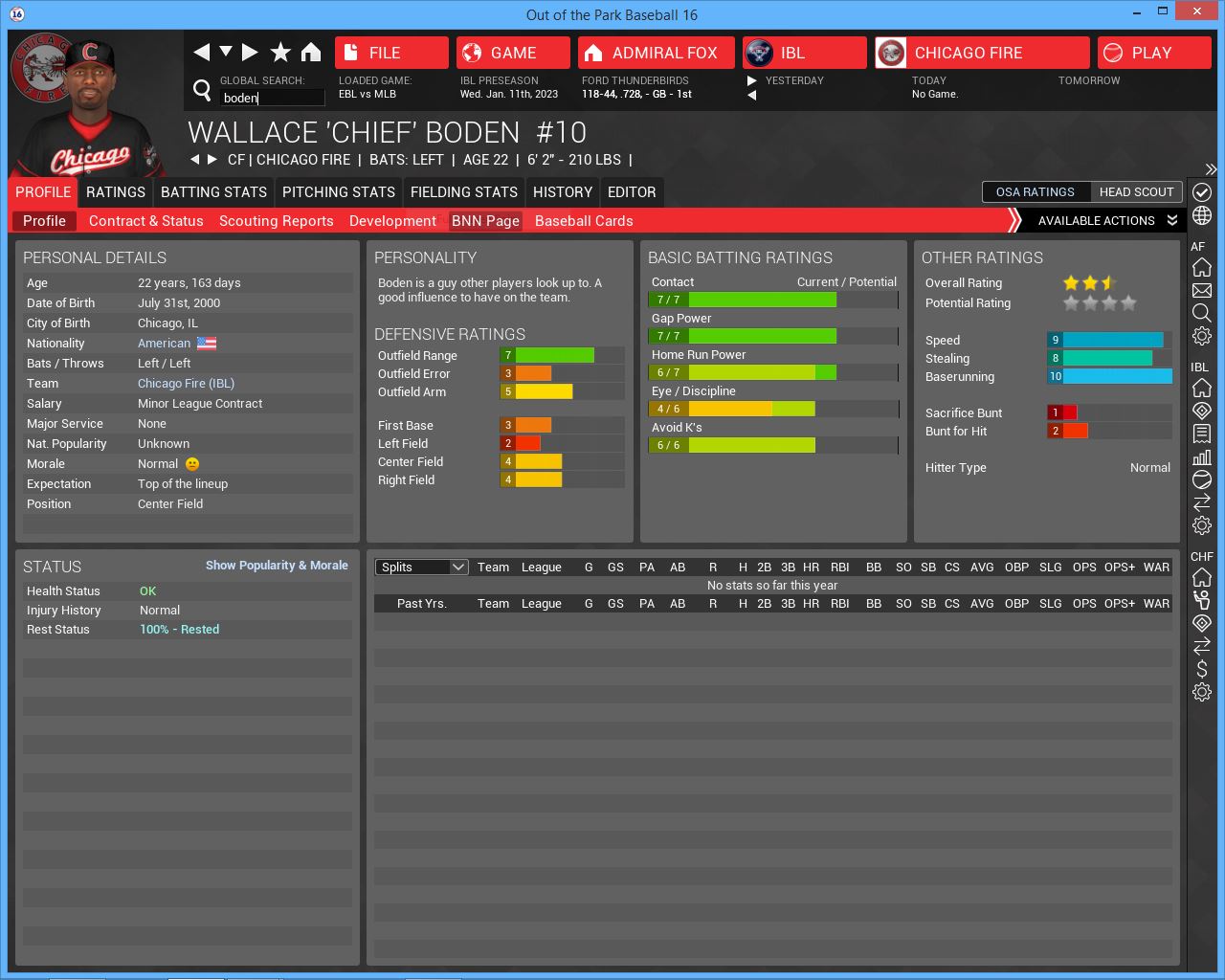Open the AF mail envelope icon
1225x980 pixels.
[x=1202, y=290]
